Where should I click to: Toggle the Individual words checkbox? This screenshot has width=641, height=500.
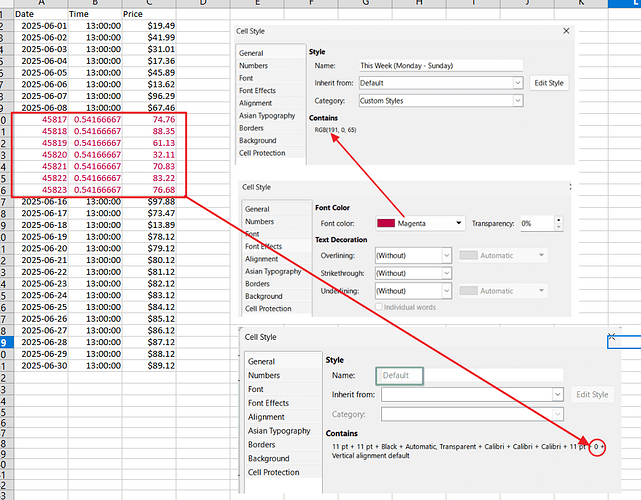click(379, 307)
